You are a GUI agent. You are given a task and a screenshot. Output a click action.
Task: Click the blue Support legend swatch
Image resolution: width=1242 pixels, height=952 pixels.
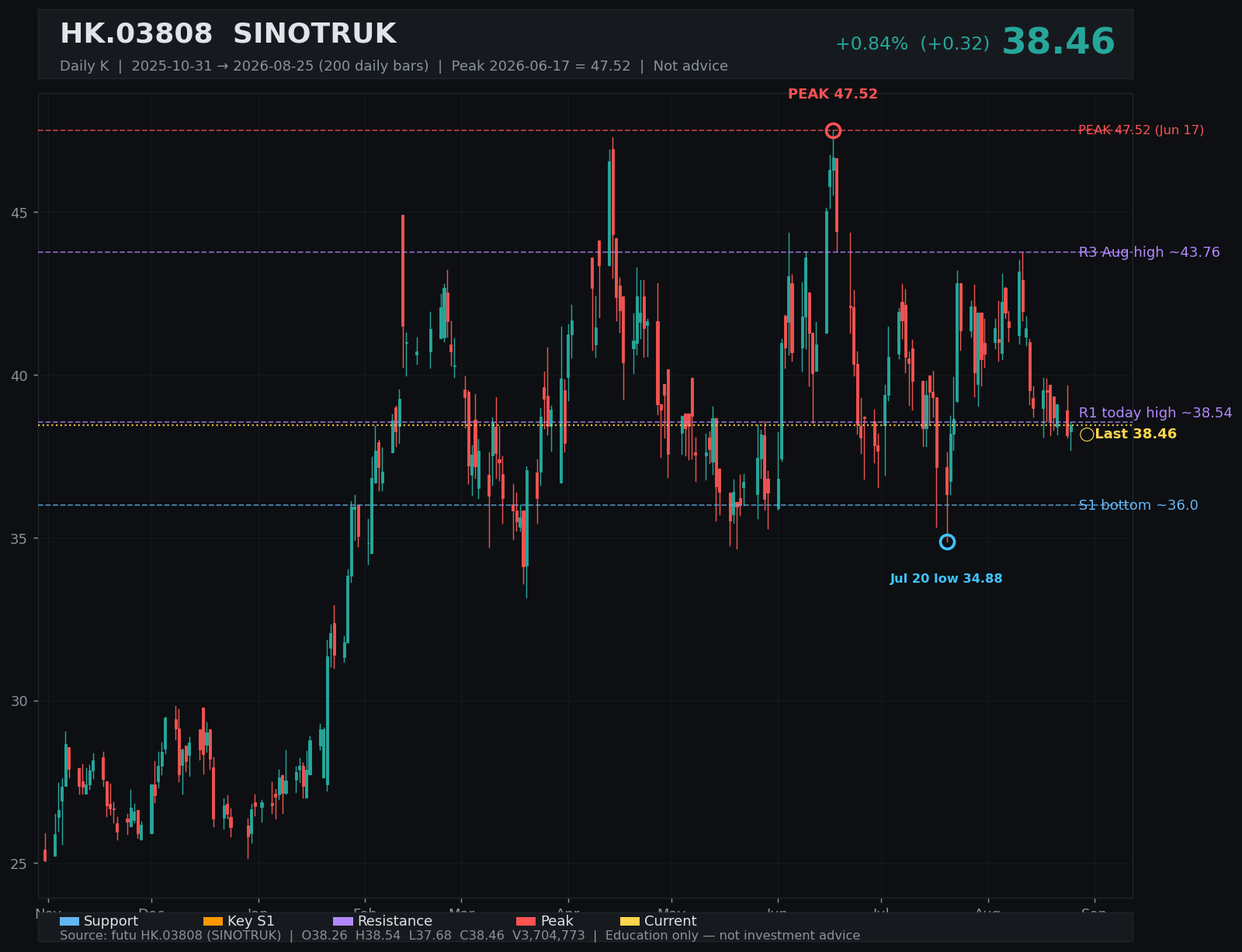(69, 921)
